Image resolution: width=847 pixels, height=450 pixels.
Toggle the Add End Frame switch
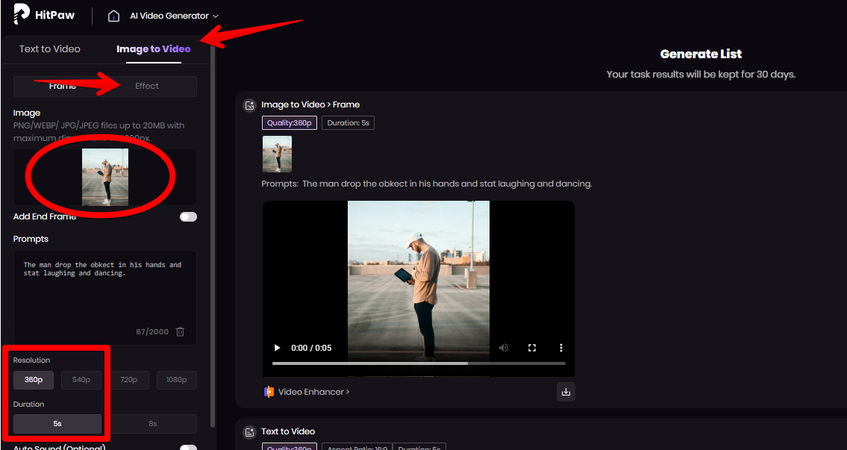[x=188, y=217]
